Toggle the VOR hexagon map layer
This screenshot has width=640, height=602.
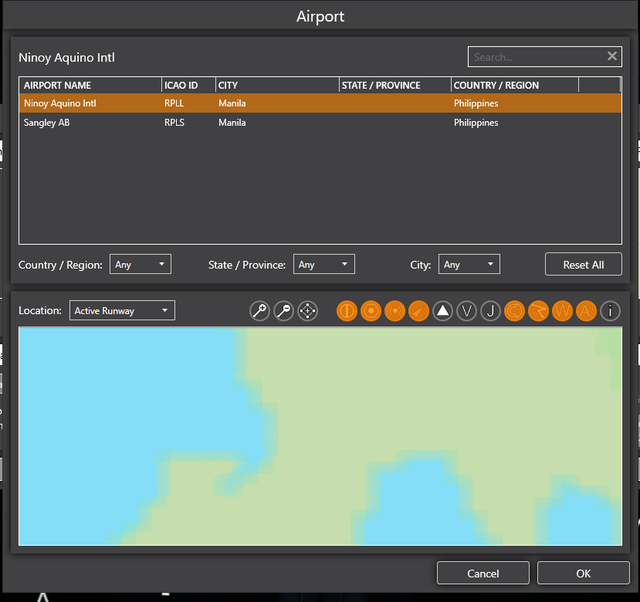[371, 311]
